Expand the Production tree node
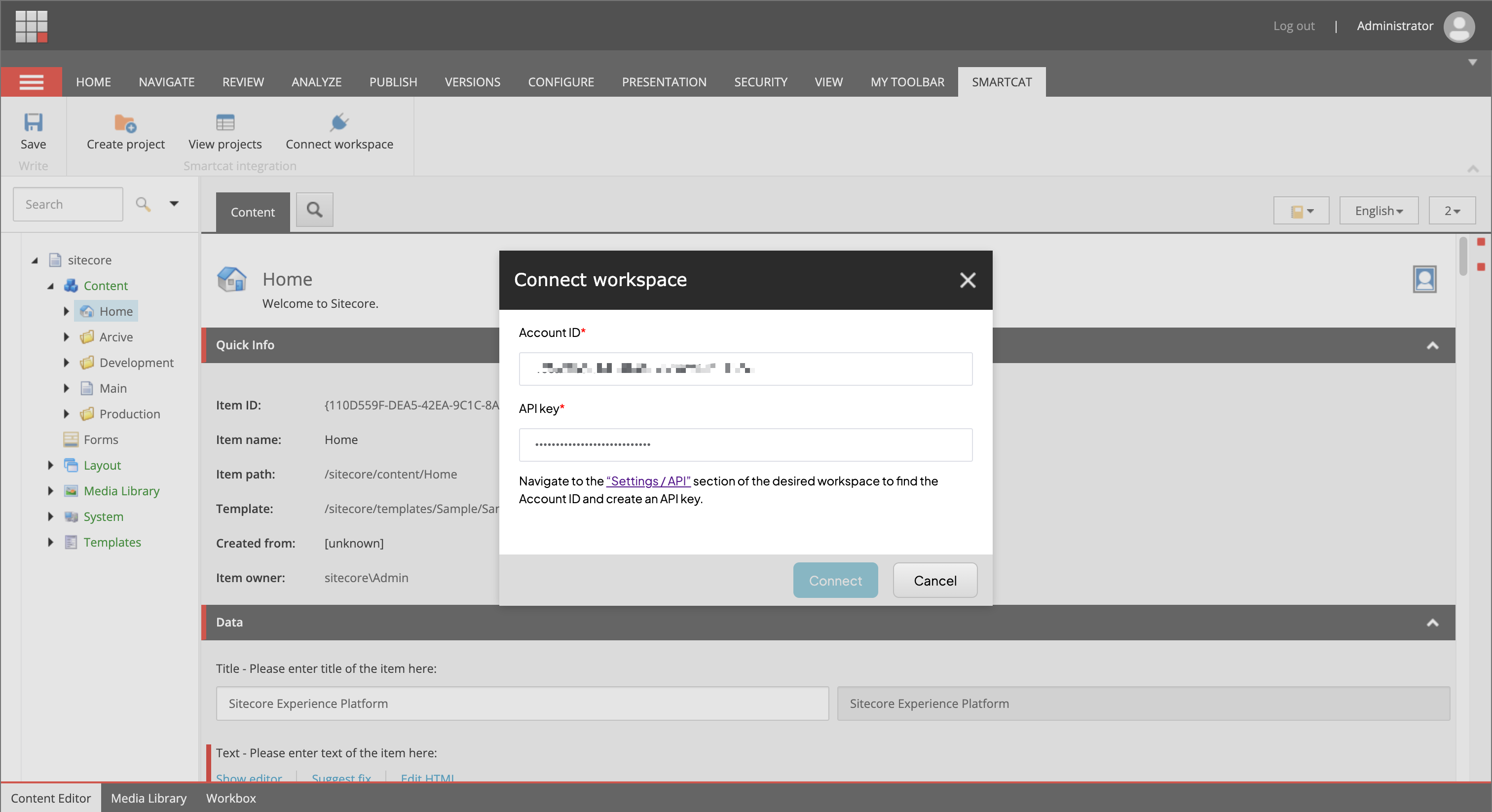Viewport: 1492px width, 812px height. (66, 414)
